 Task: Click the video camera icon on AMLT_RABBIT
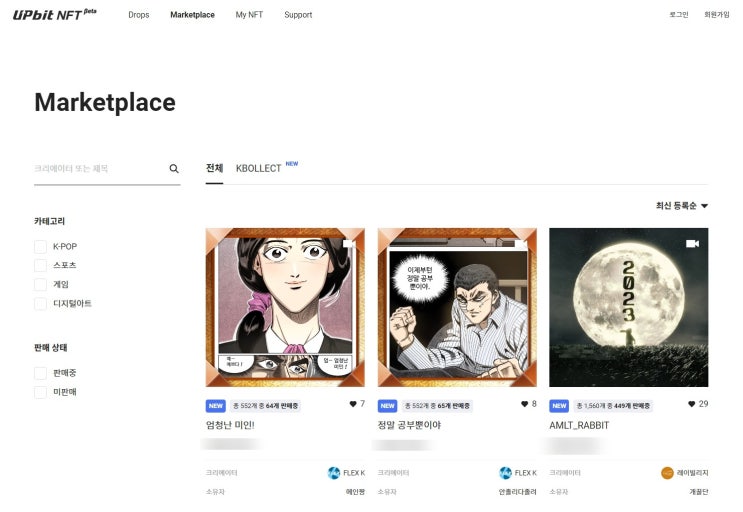pyautogui.click(x=692, y=243)
